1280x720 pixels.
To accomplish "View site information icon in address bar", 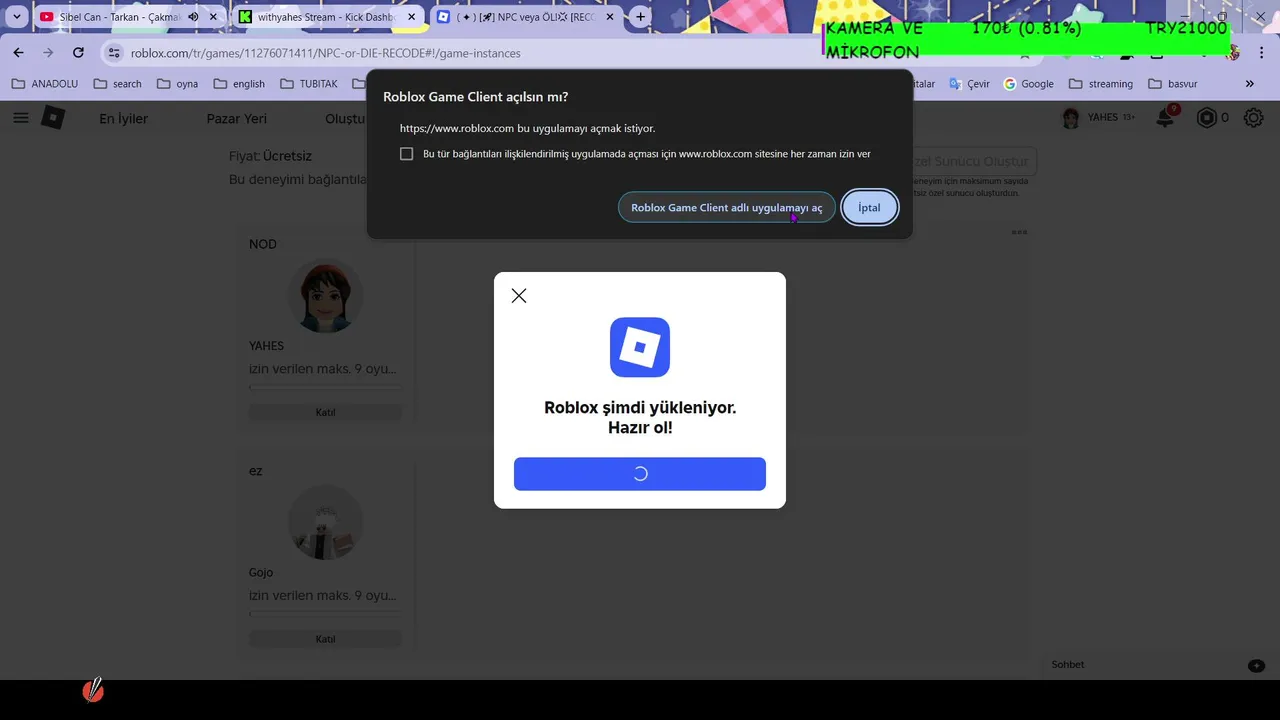I will coord(114,53).
